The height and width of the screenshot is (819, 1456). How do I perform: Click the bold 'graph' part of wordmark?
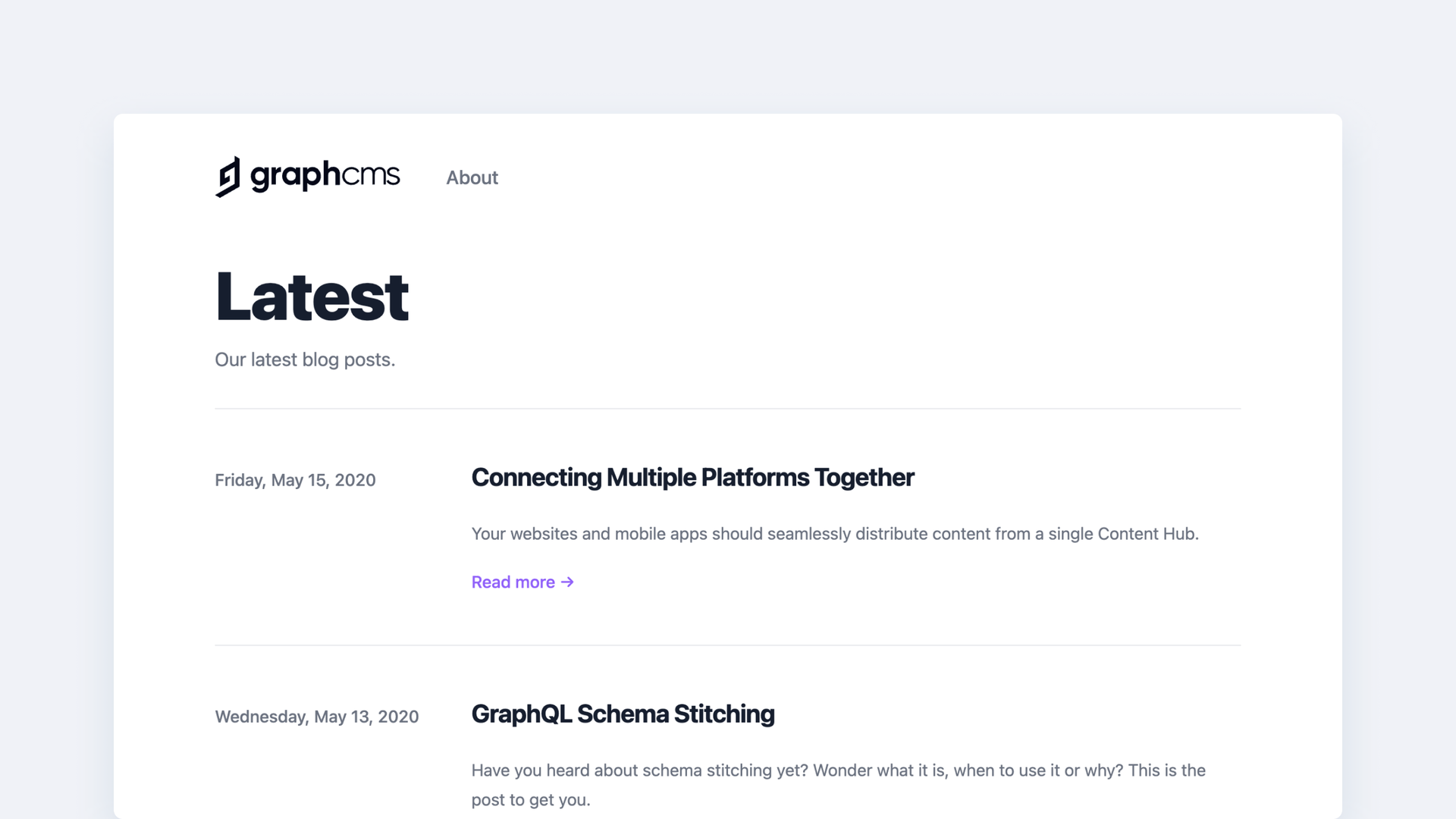pyautogui.click(x=295, y=177)
